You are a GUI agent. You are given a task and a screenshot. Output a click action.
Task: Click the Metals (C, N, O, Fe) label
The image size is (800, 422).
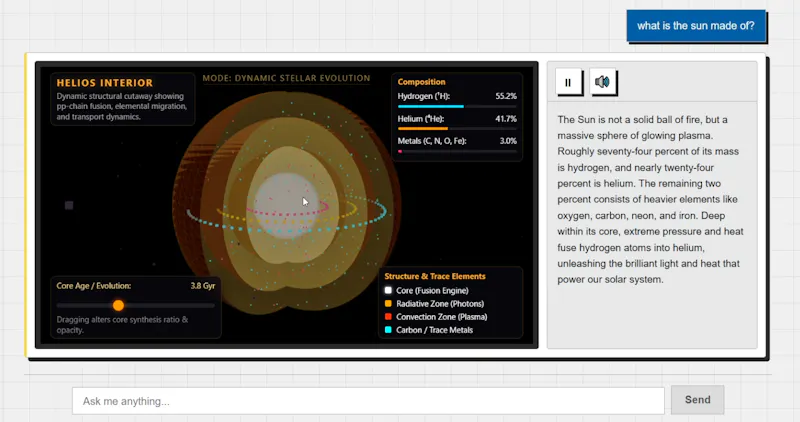point(432,141)
